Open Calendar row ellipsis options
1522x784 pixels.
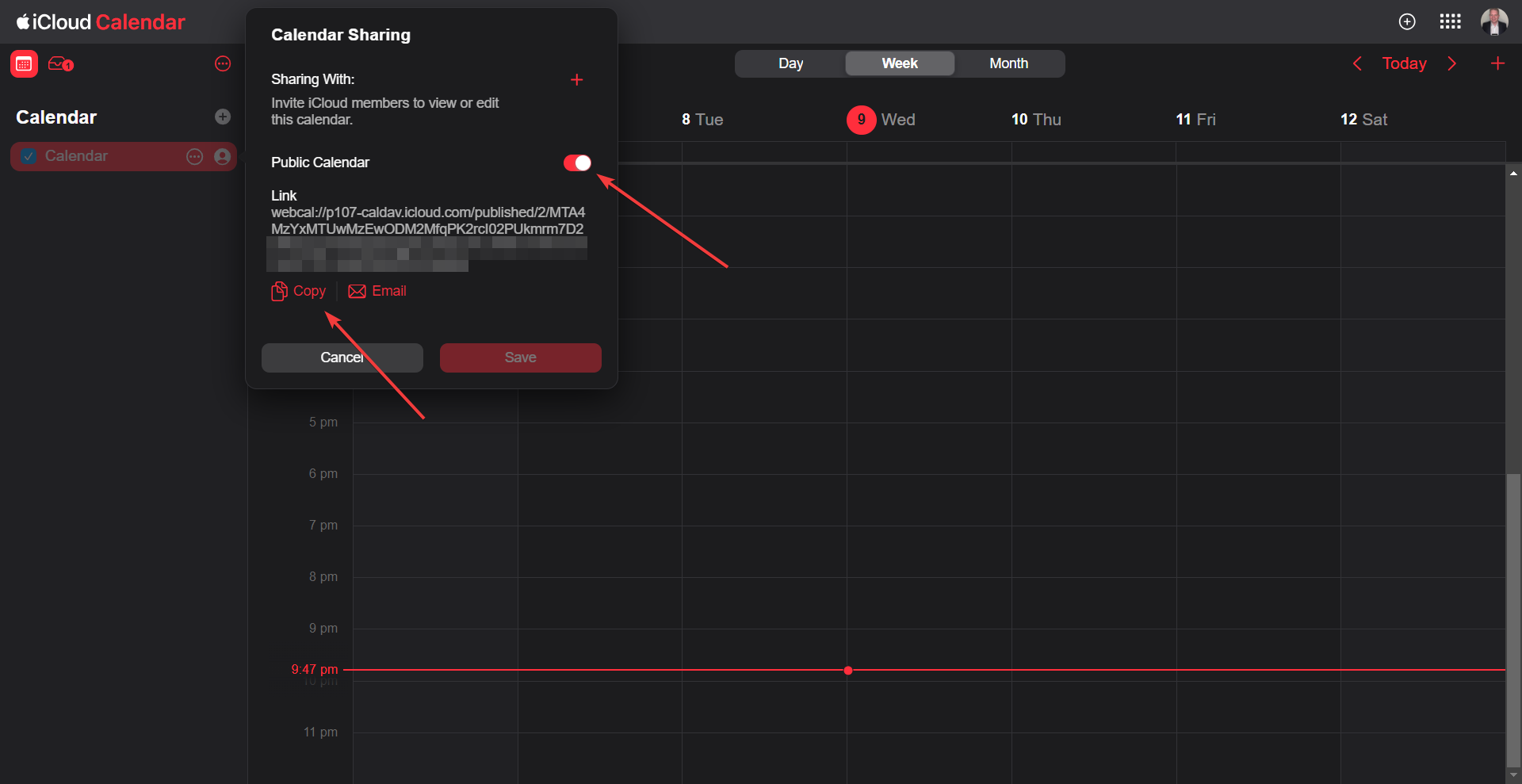pyautogui.click(x=194, y=157)
